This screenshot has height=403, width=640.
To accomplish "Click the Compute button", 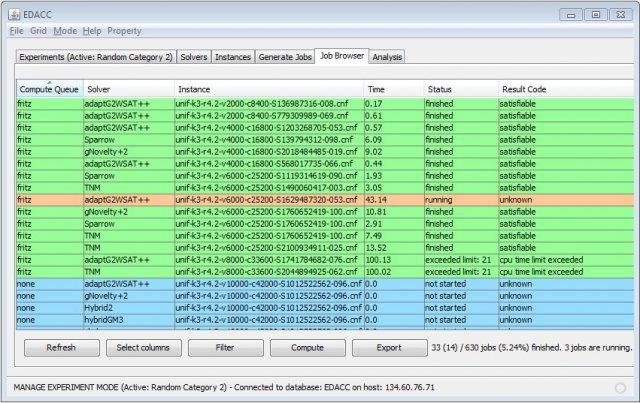I will coord(308,348).
